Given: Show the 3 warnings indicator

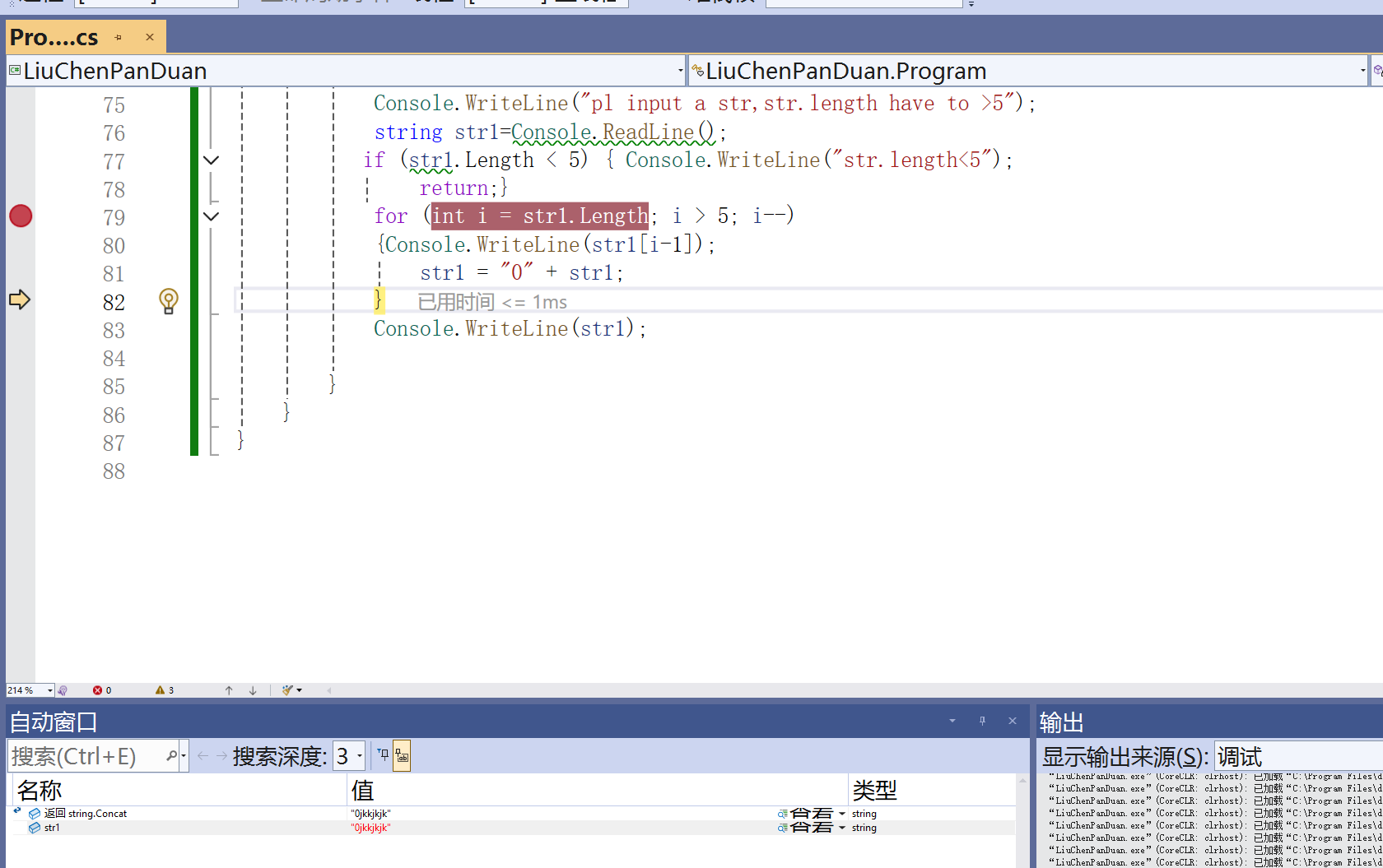Looking at the screenshot, I should (x=165, y=690).
